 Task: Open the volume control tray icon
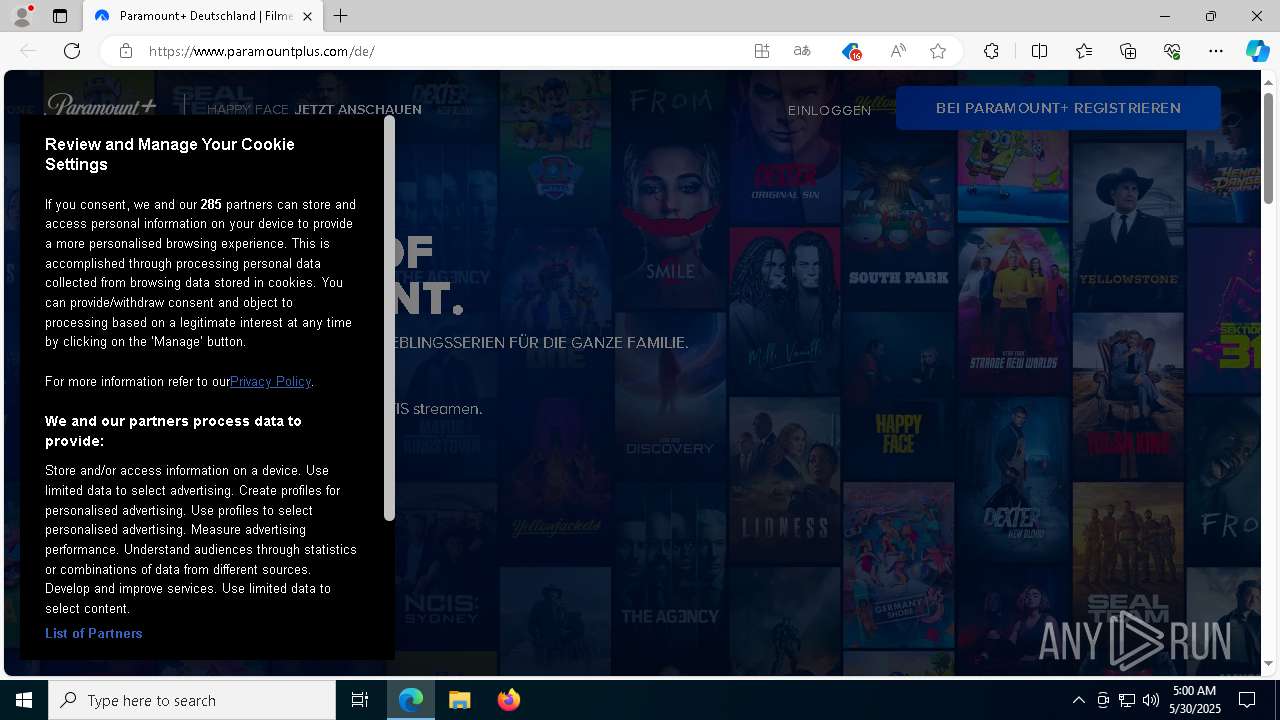(1150, 700)
